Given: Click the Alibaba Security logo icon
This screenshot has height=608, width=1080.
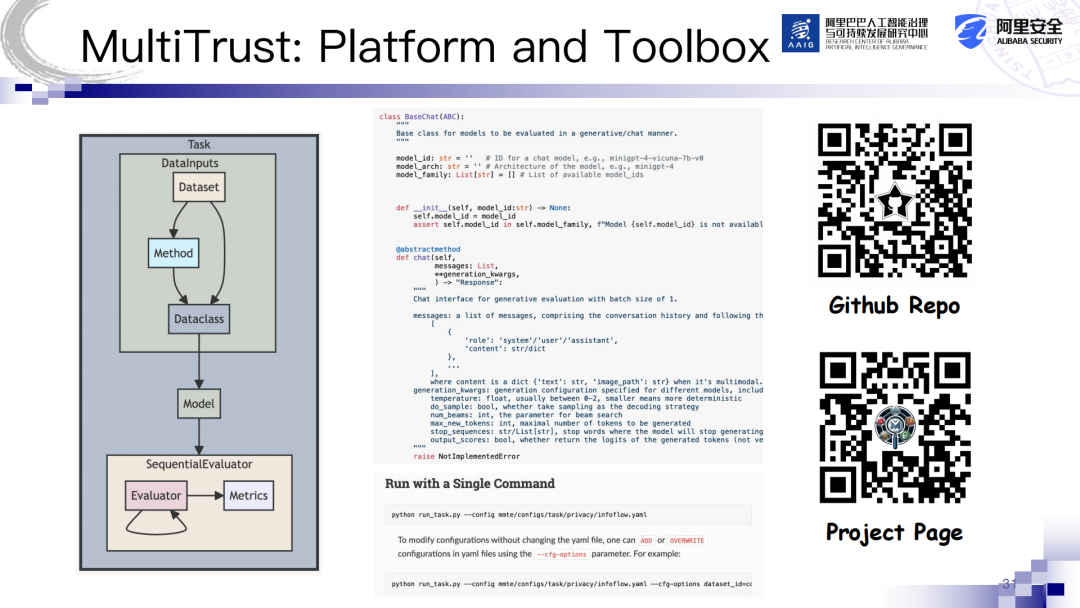Looking at the screenshot, I should (x=971, y=32).
